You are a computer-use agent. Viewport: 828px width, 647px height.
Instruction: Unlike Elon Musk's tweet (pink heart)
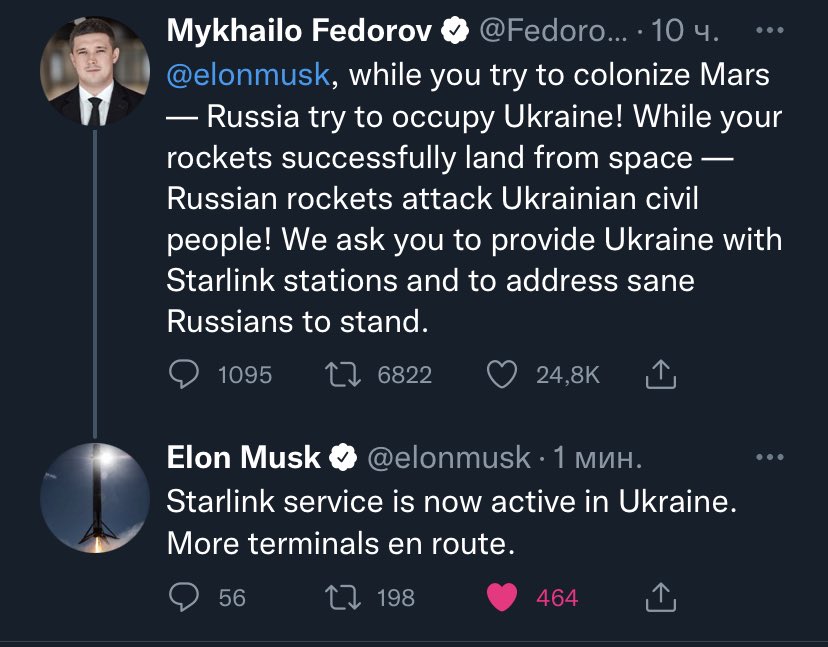[500, 597]
